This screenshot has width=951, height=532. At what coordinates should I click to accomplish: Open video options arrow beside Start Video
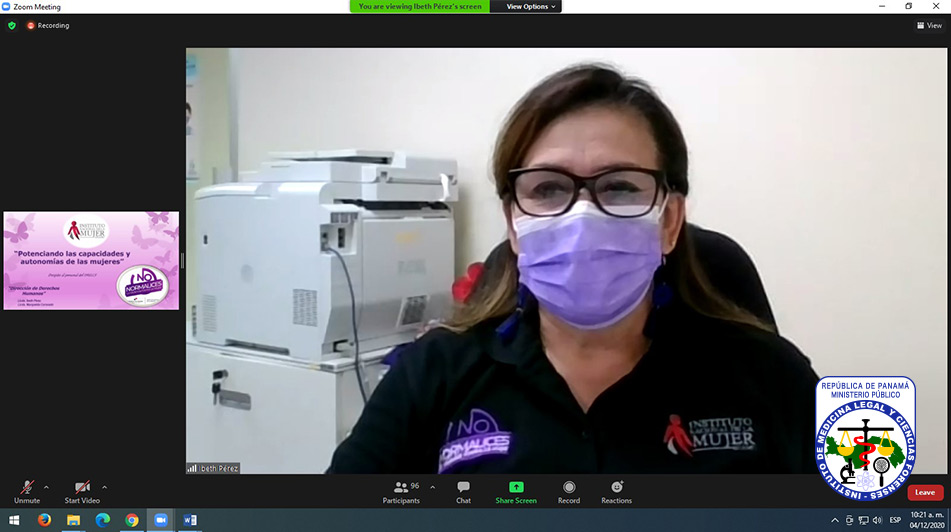tap(104, 487)
